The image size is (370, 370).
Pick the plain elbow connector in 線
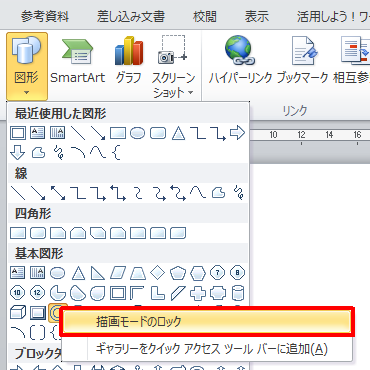(78, 193)
